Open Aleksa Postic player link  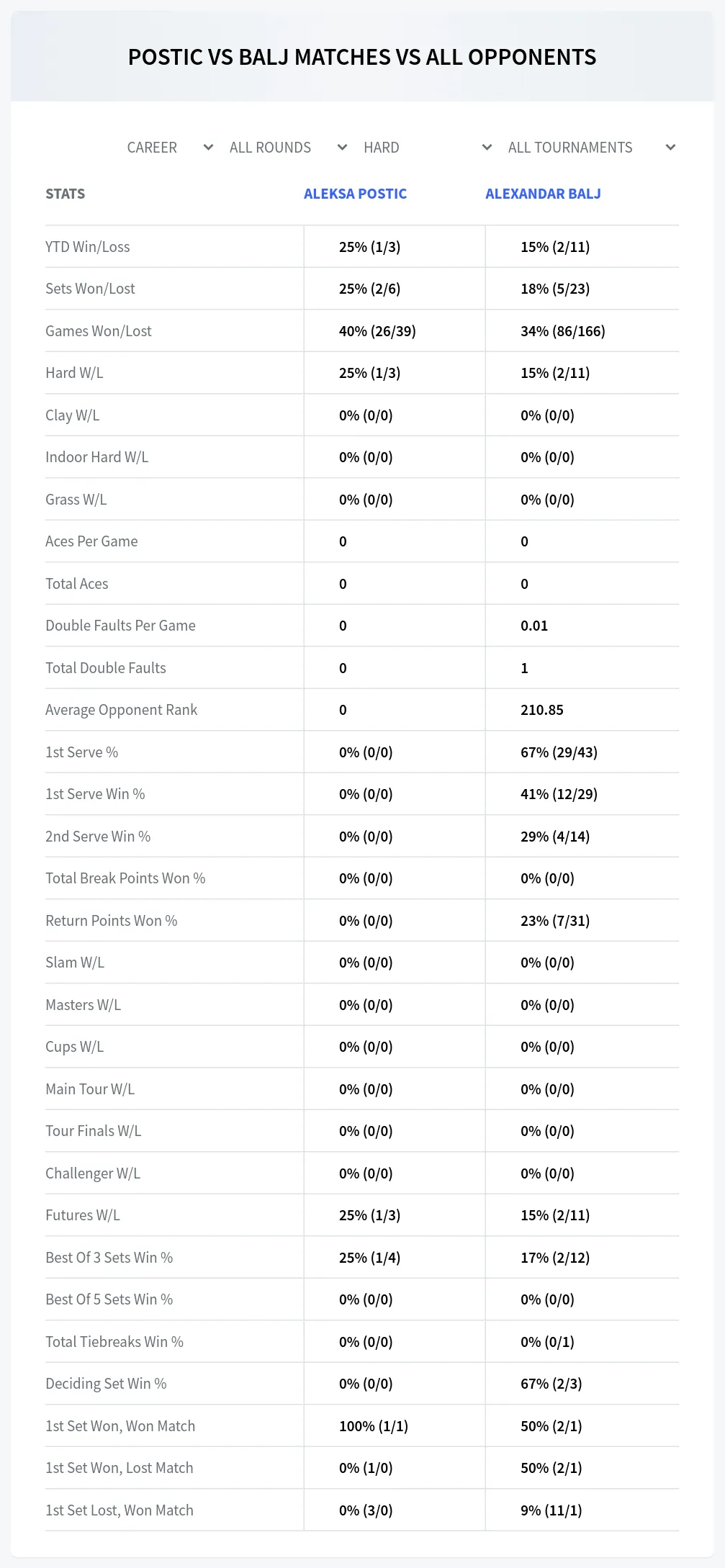[x=355, y=194]
